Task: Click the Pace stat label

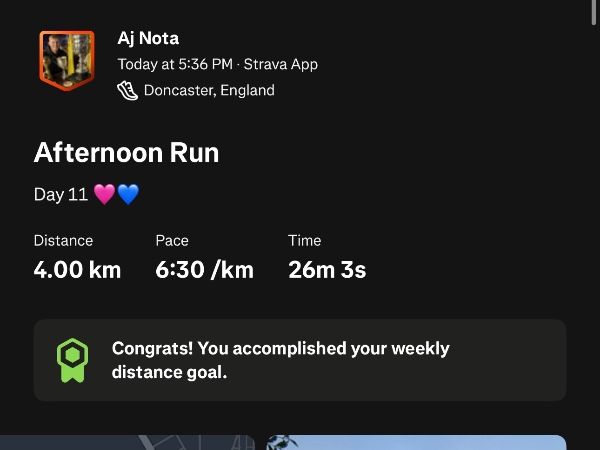Action: (x=172, y=241)
